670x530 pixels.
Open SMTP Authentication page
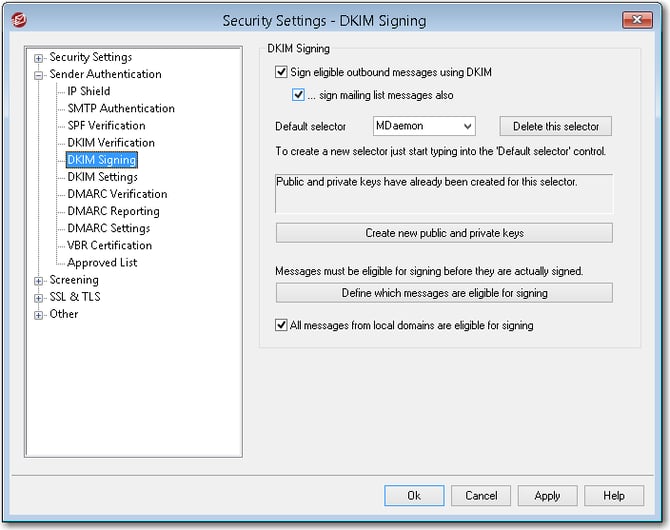[x=121, y=108]
